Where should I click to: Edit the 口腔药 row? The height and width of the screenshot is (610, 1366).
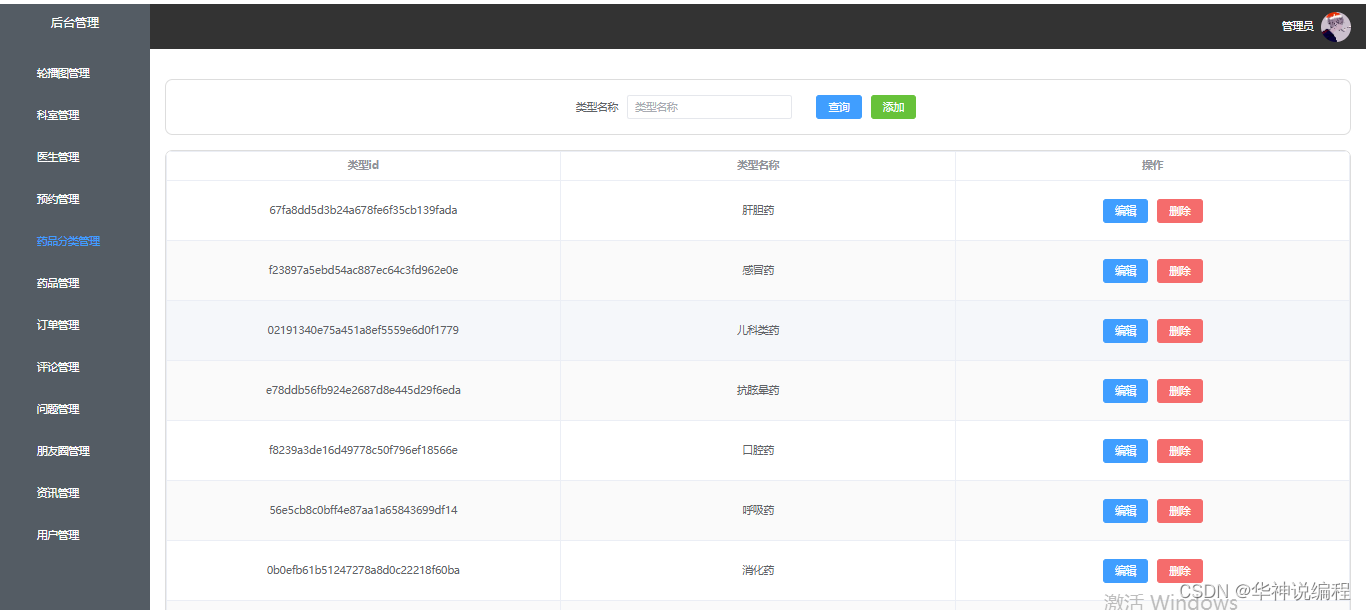1125,451
